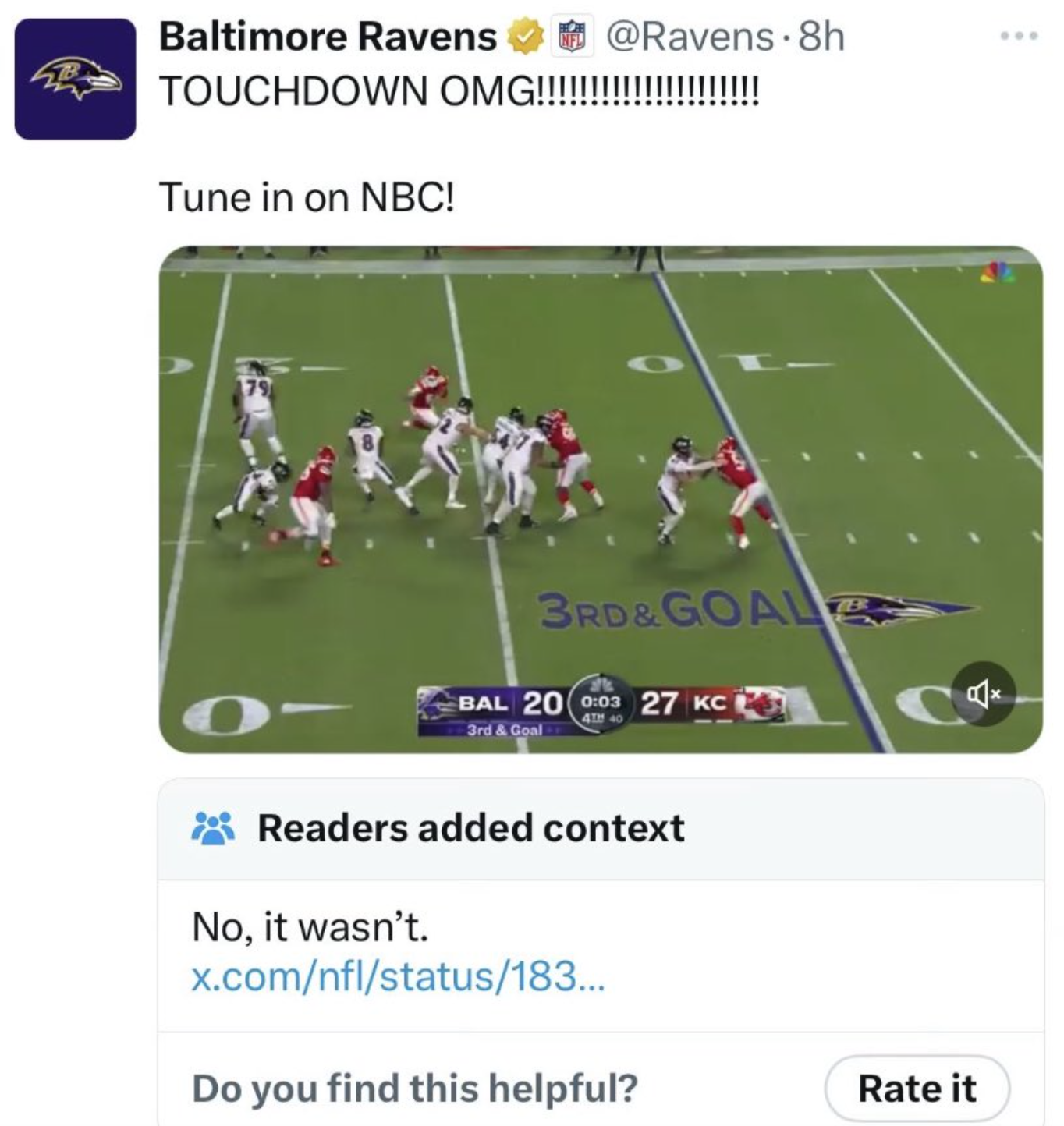The height and width of the screenshot is (1126, 1064).
Task: Click the Community Notes people icon
Action: 213,828
